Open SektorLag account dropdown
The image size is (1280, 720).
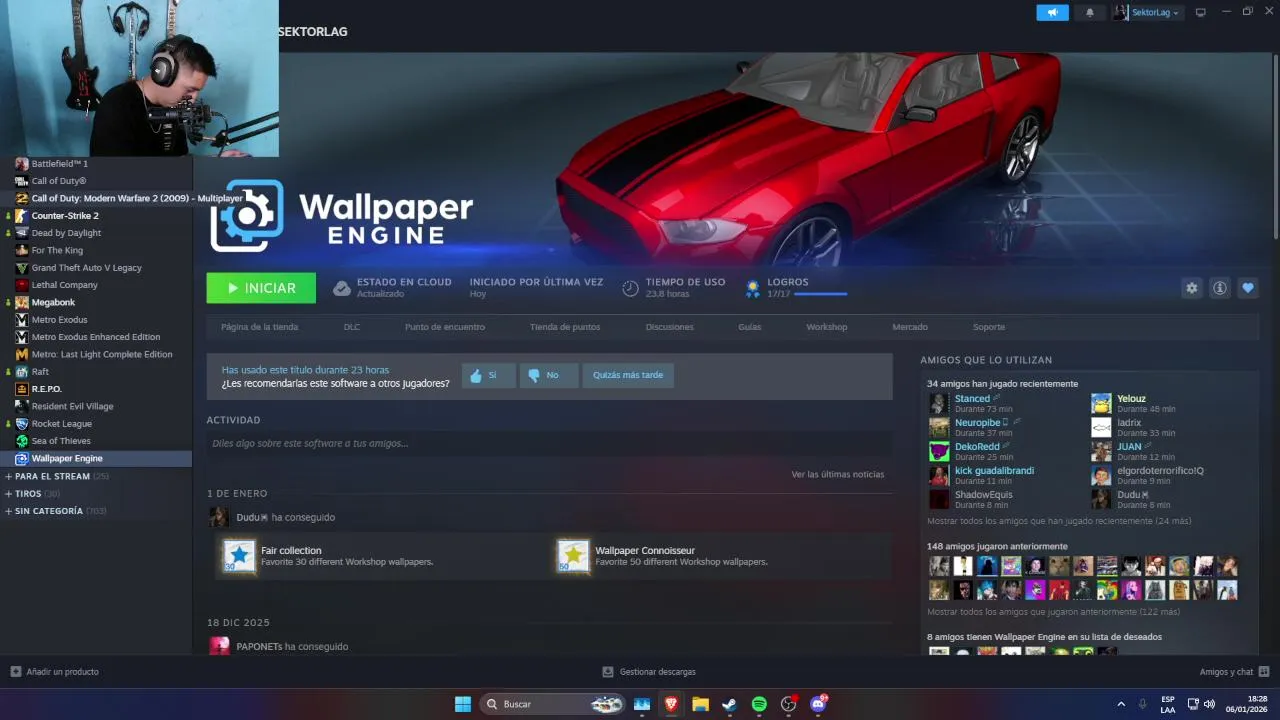[1147, 13]
